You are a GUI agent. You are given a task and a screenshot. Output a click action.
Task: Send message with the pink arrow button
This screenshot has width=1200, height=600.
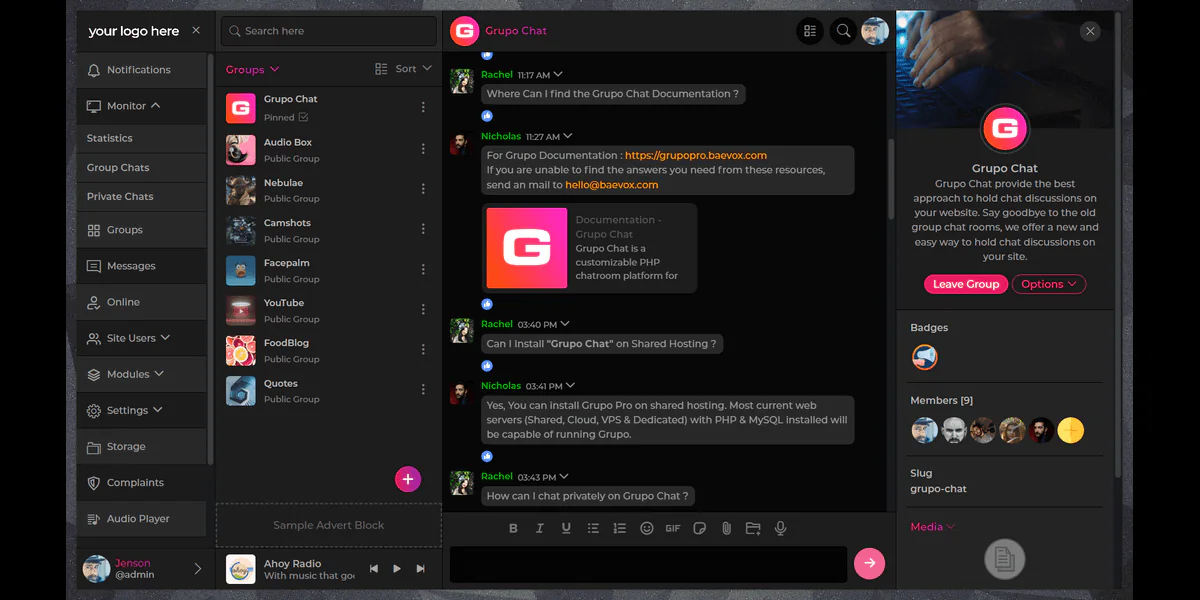coord(869,563)
